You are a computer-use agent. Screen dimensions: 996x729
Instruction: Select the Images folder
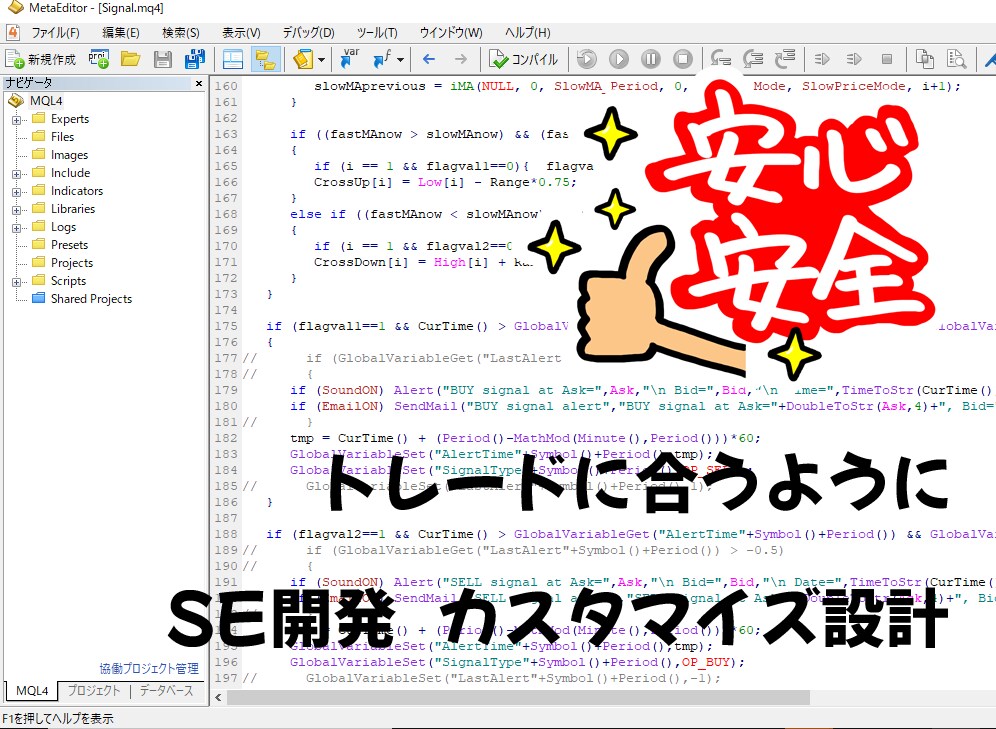click(x=69, y=155)
